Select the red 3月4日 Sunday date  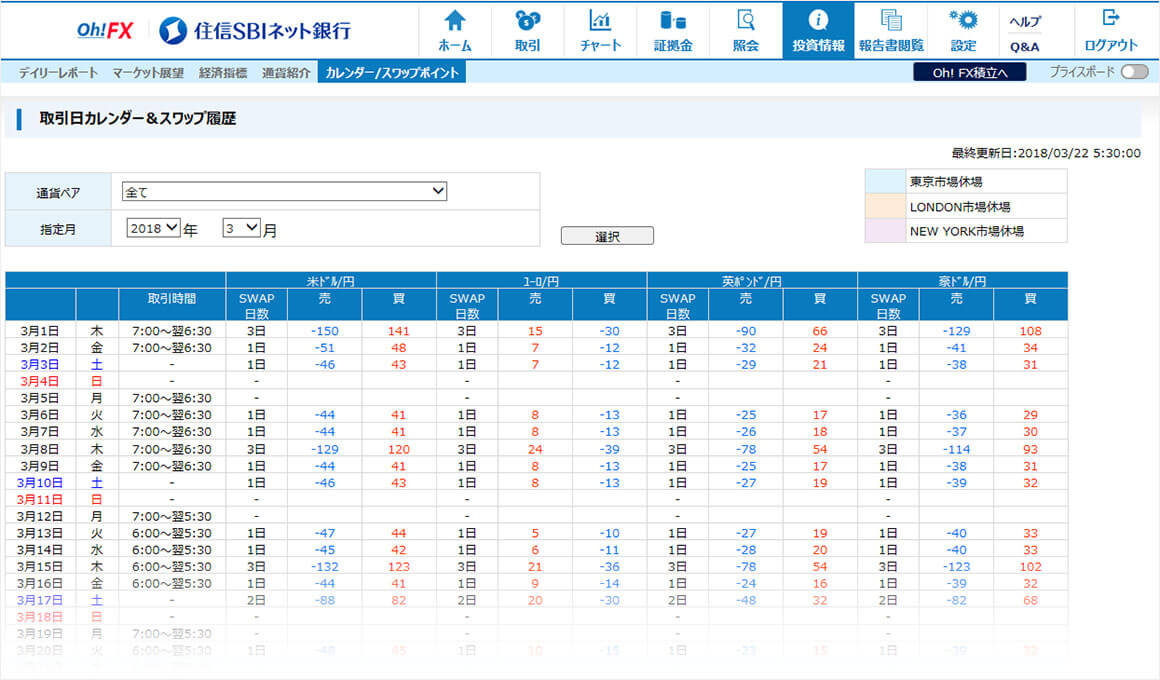[40, 381]
